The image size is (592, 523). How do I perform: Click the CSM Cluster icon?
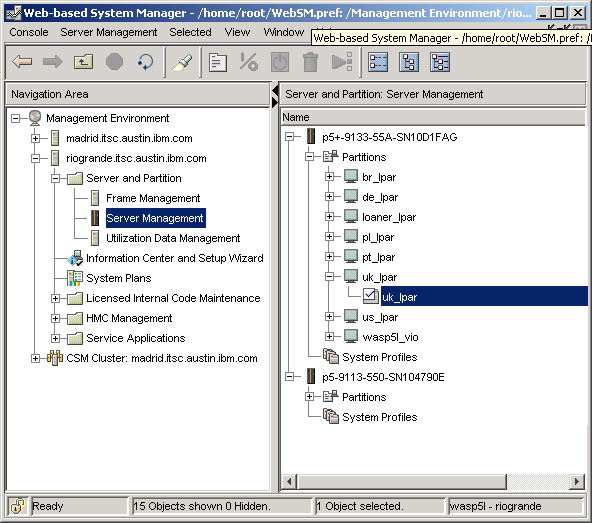click(55, 358)
